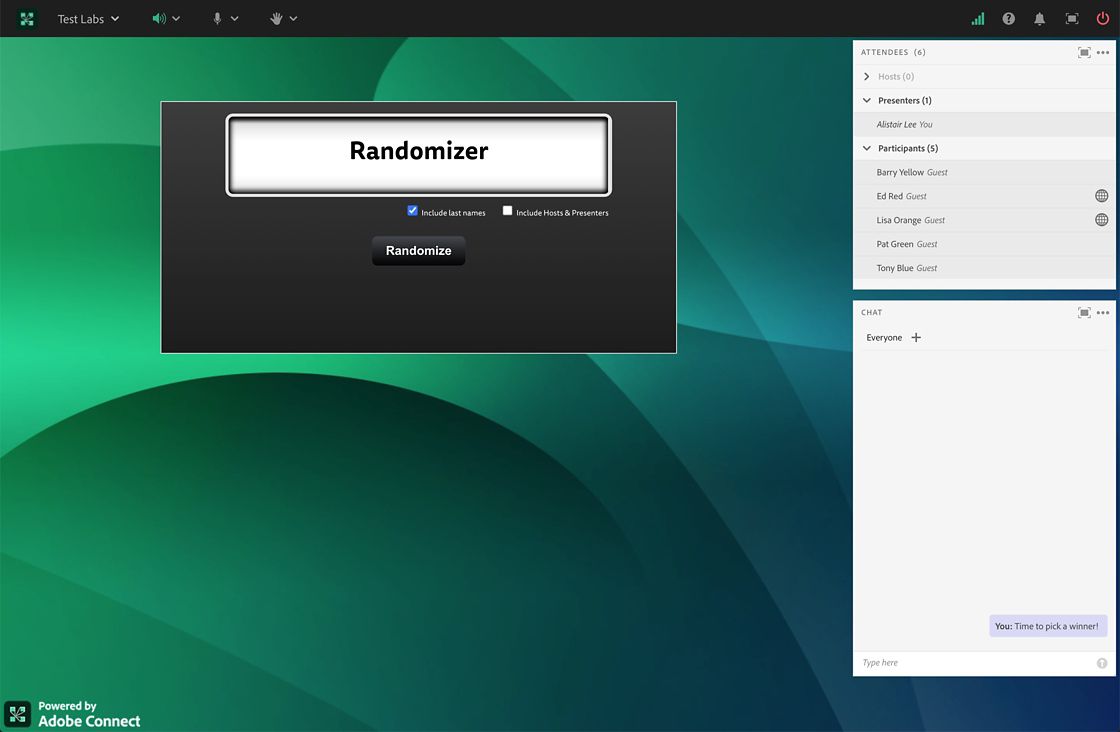Image resolution: width=1120 pixels, height=732 pixels.
Task: Enable Include Hosts & Presenters checkbox
Action: (x=507, y=210)
